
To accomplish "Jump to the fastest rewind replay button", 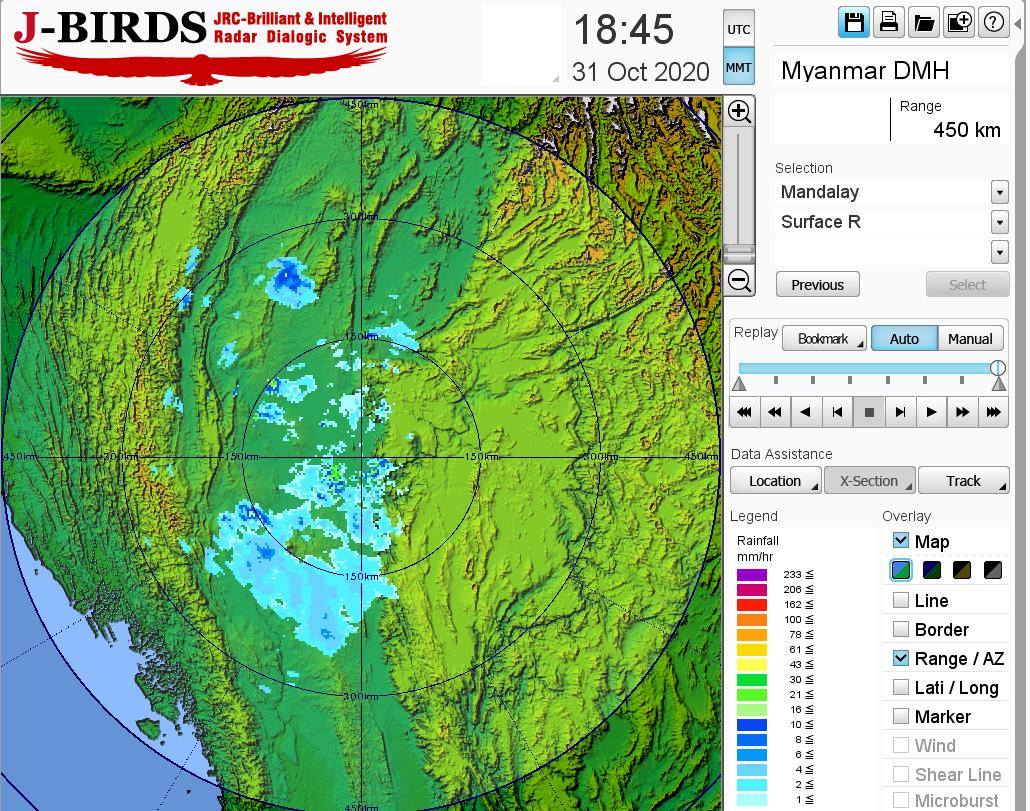I will click(x=744, y=411).
